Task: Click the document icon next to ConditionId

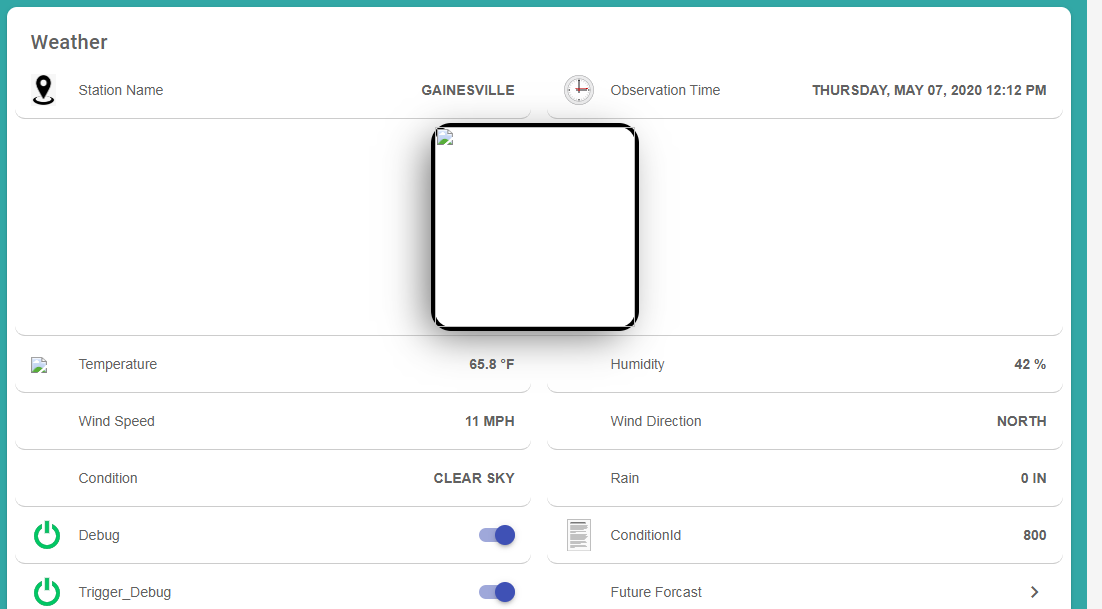Action: (578, 535)
